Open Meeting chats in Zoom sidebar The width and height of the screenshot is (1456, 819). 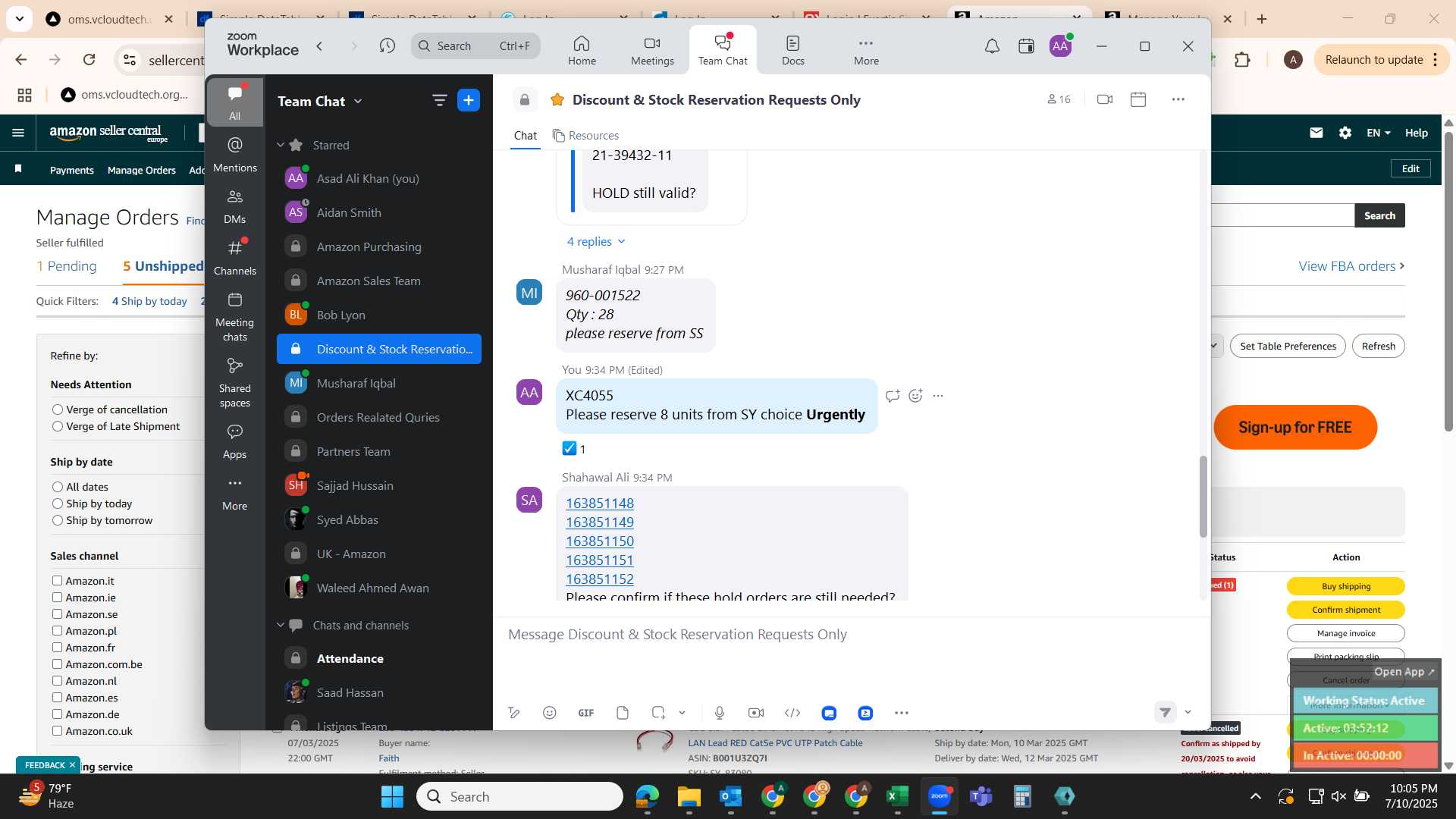[x=235, y=317]
